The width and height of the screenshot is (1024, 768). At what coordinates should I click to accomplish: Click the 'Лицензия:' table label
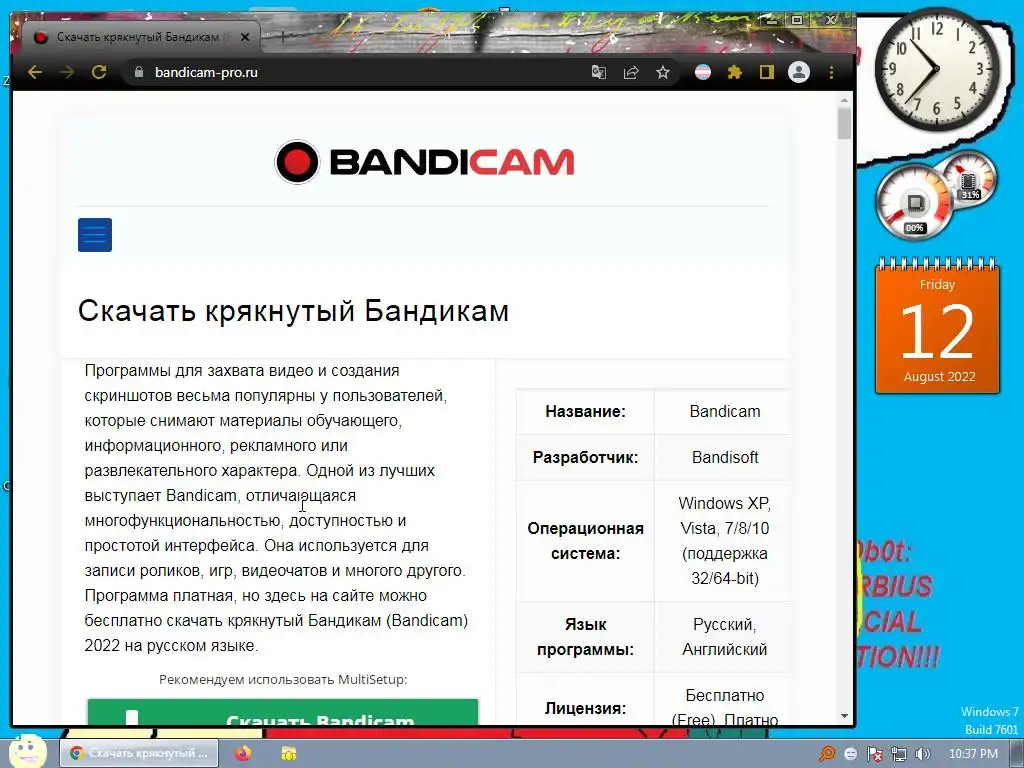585,708
